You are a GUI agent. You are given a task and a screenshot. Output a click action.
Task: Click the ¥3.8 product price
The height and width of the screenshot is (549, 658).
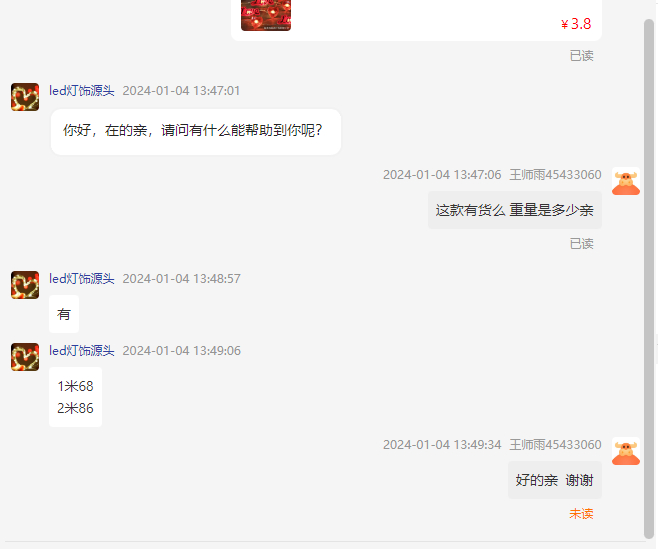[x=576, y=24]
